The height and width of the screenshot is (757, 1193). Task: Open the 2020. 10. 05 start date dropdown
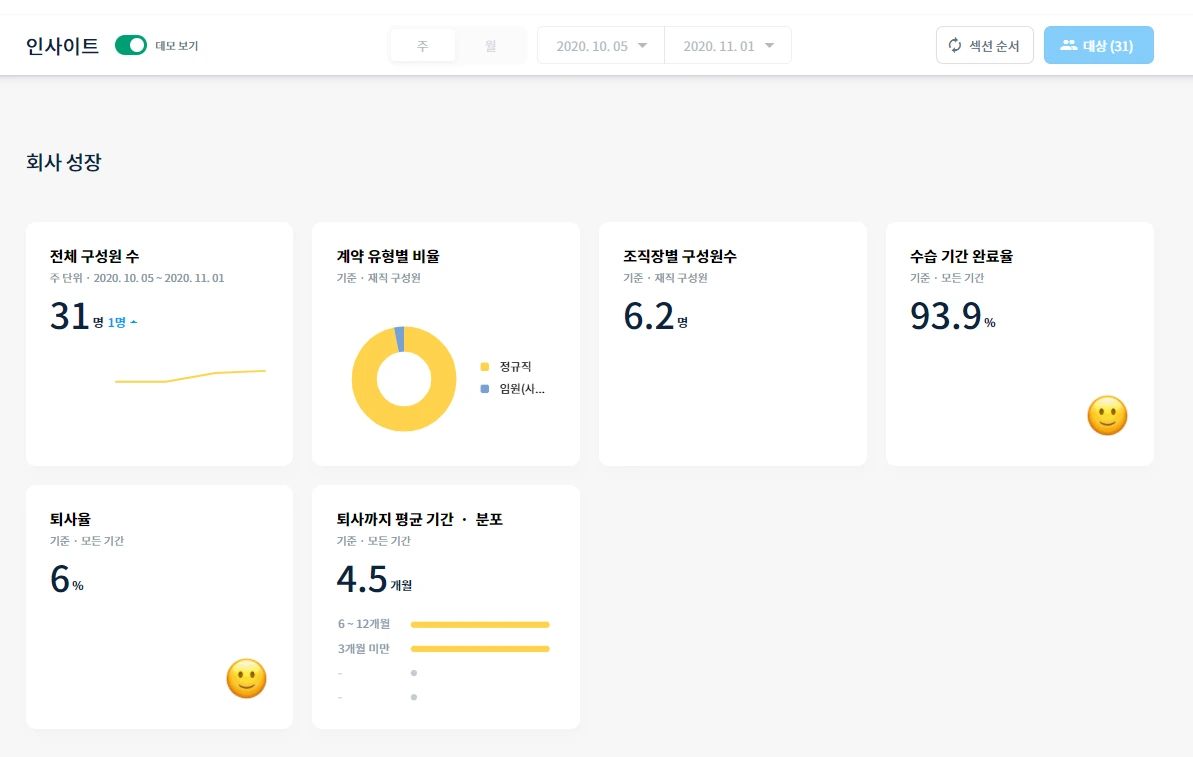click(601, 46)
